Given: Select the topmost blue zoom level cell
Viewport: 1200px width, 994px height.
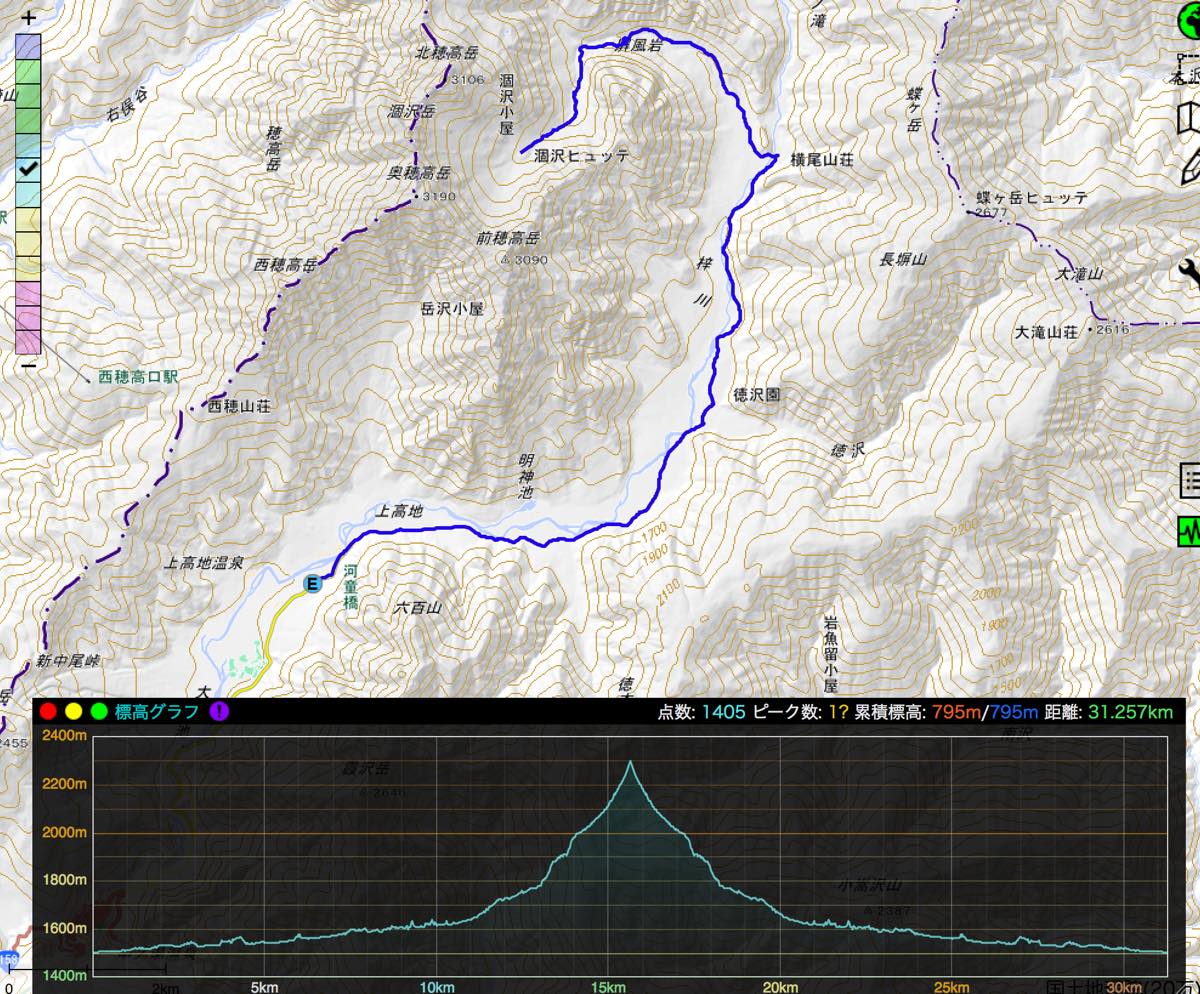Looking at the screenshot, I should point(28,46).
